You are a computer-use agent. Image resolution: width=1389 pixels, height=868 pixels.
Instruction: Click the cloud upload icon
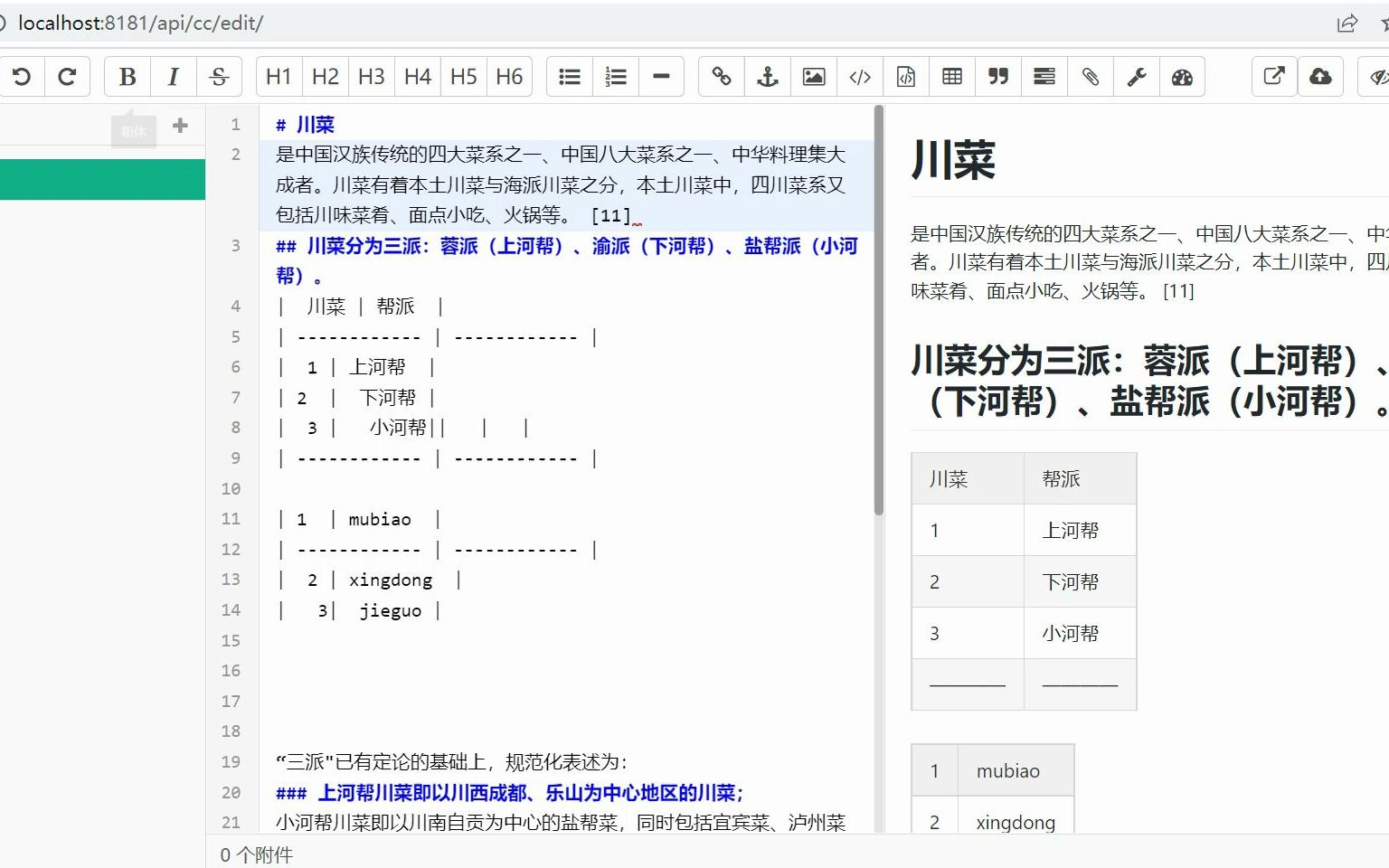point(1320,77)
